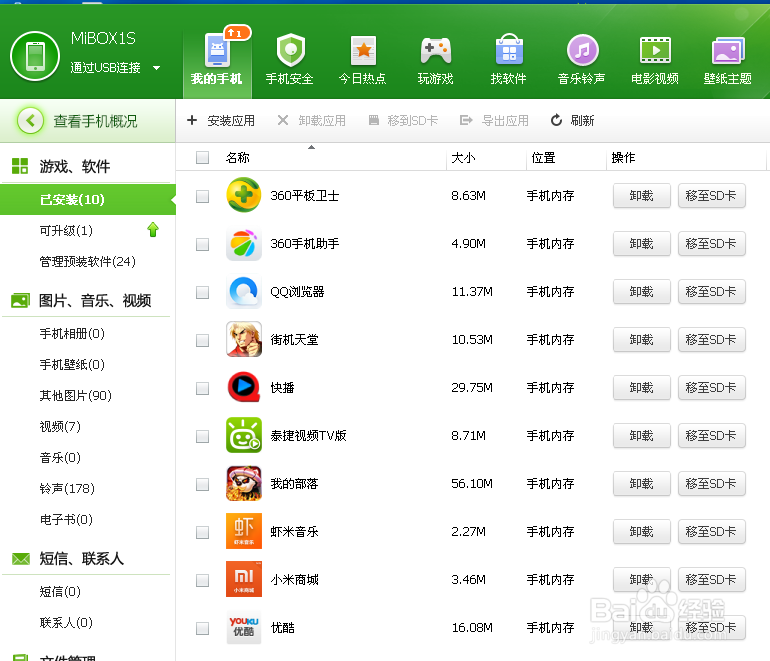Move 街机天堂 with 移至SD卡 button
The height and width of the screenshot is (661, 770).
click(711, 340)
